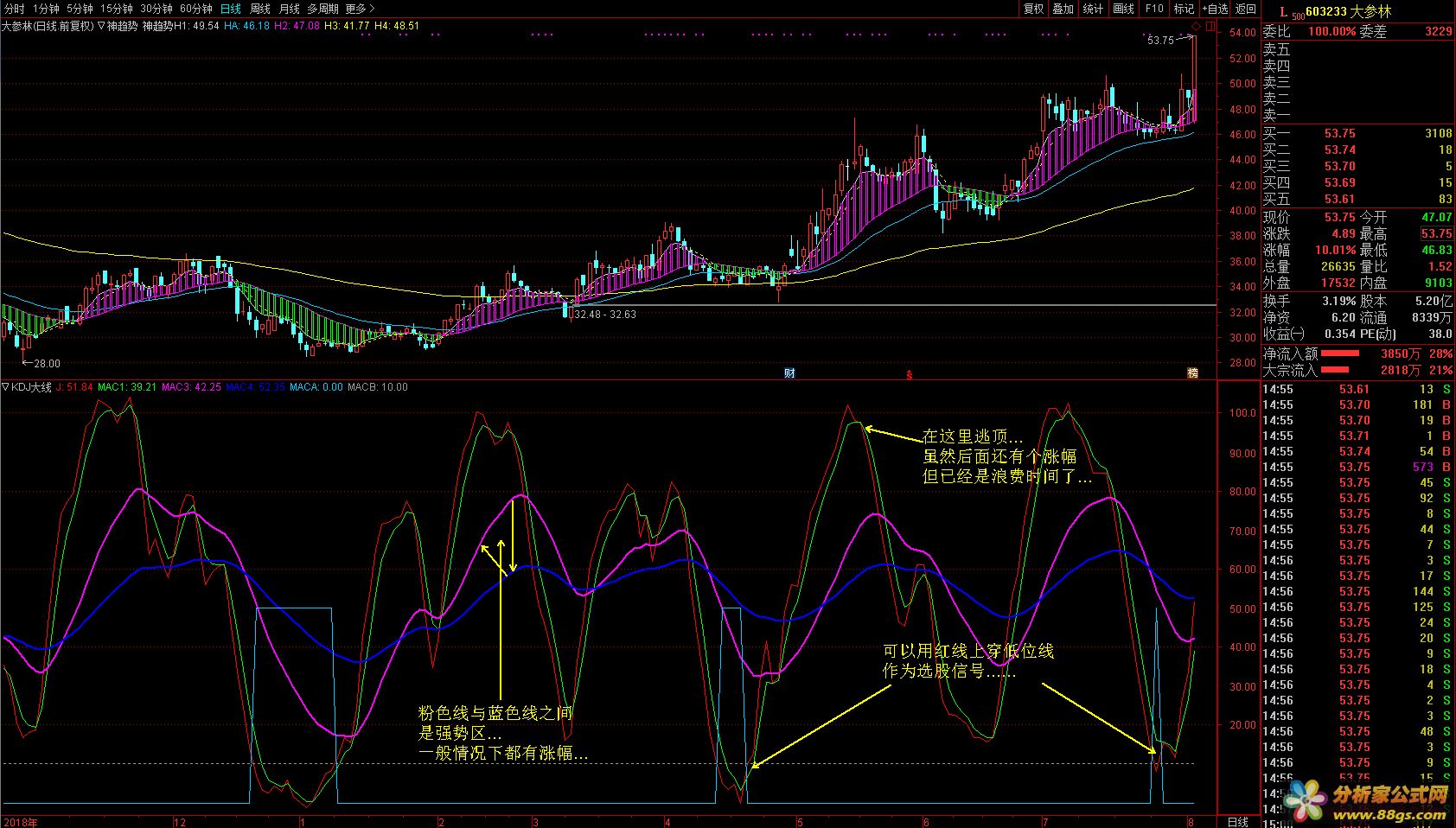This screenshot has height=828, width=1456.
Task: Click the 大宗流入 red progress bar
Action: coord(1335,370)
